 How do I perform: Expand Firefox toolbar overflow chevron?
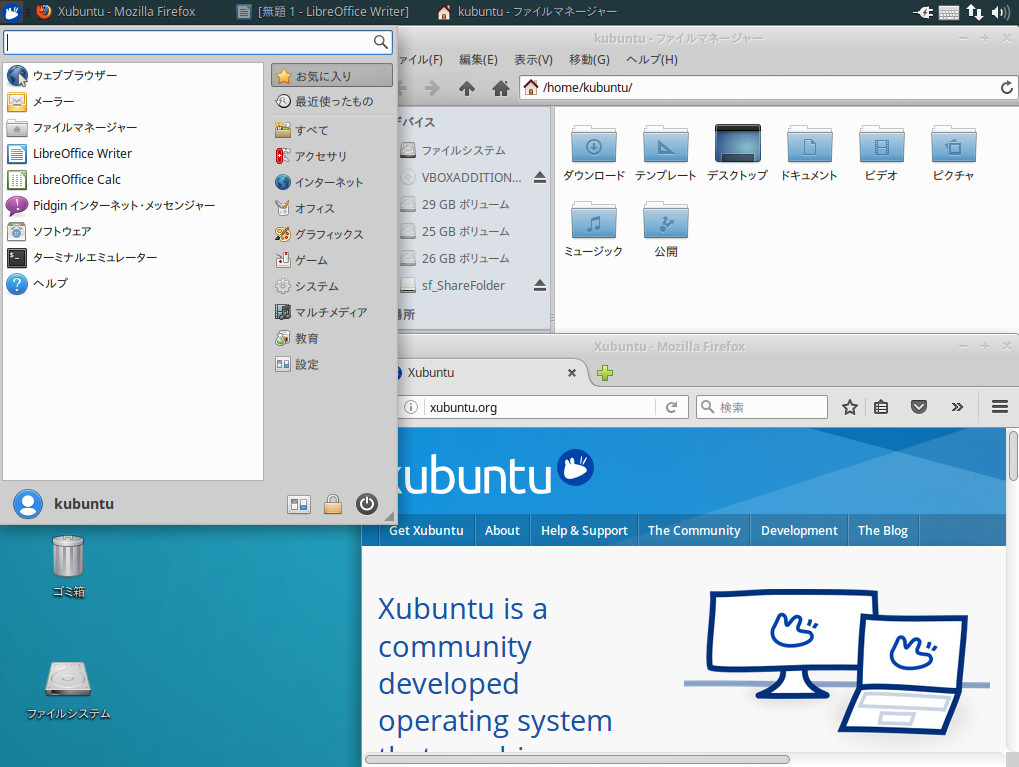pos(957,408)
